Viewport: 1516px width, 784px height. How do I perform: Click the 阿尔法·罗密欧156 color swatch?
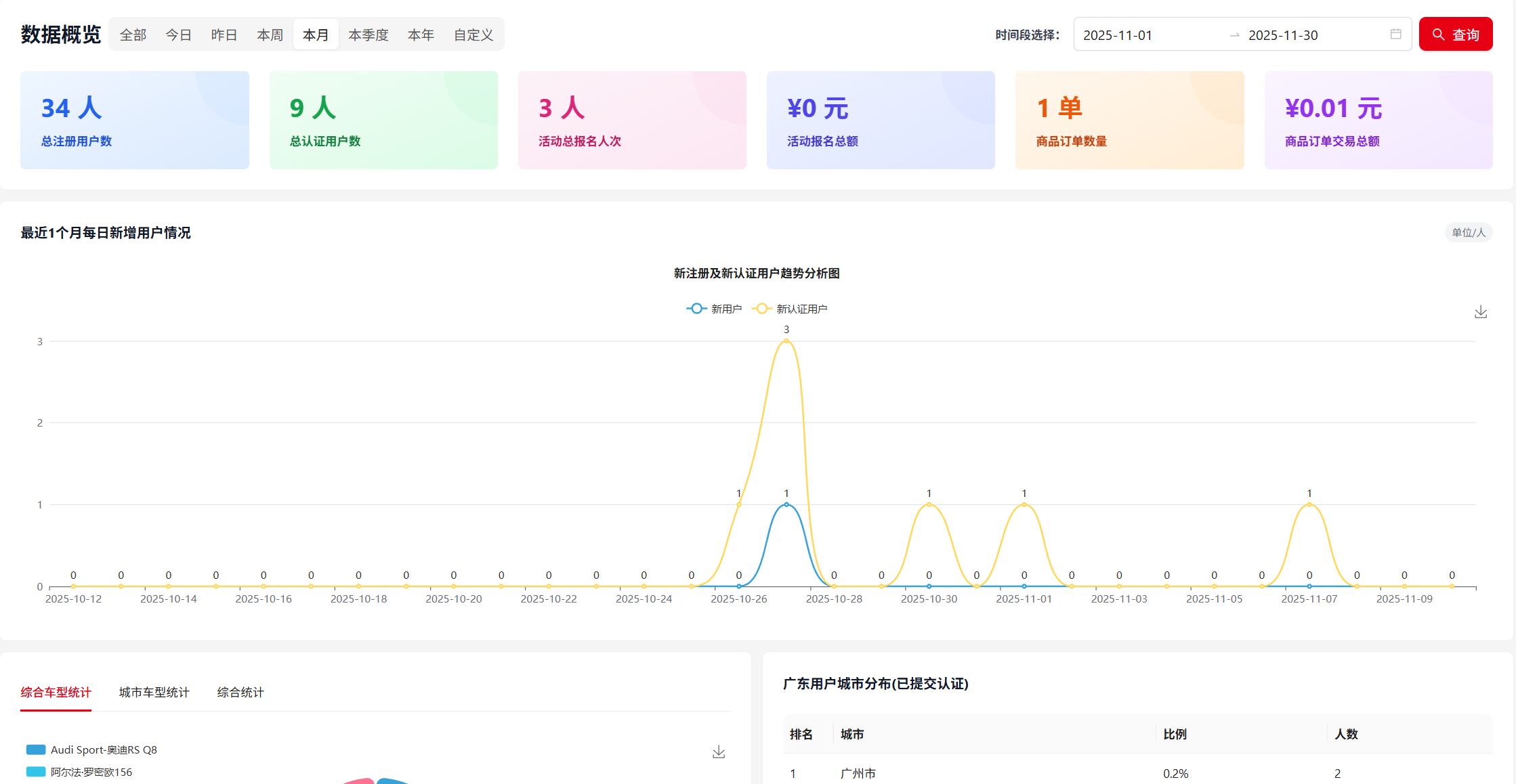(35, 771)
